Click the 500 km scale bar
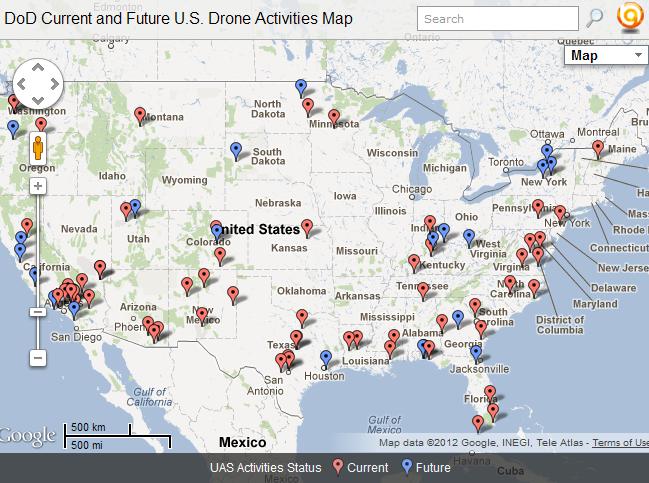 point(97,429)
